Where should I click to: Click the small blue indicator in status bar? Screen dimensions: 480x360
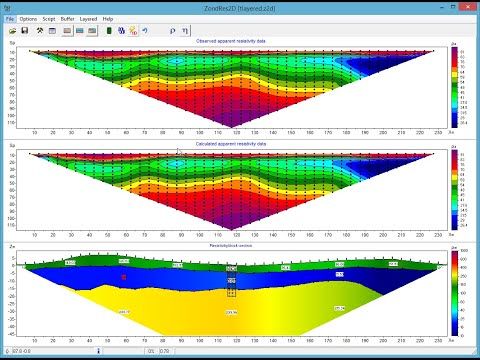(x=99, y=351)
